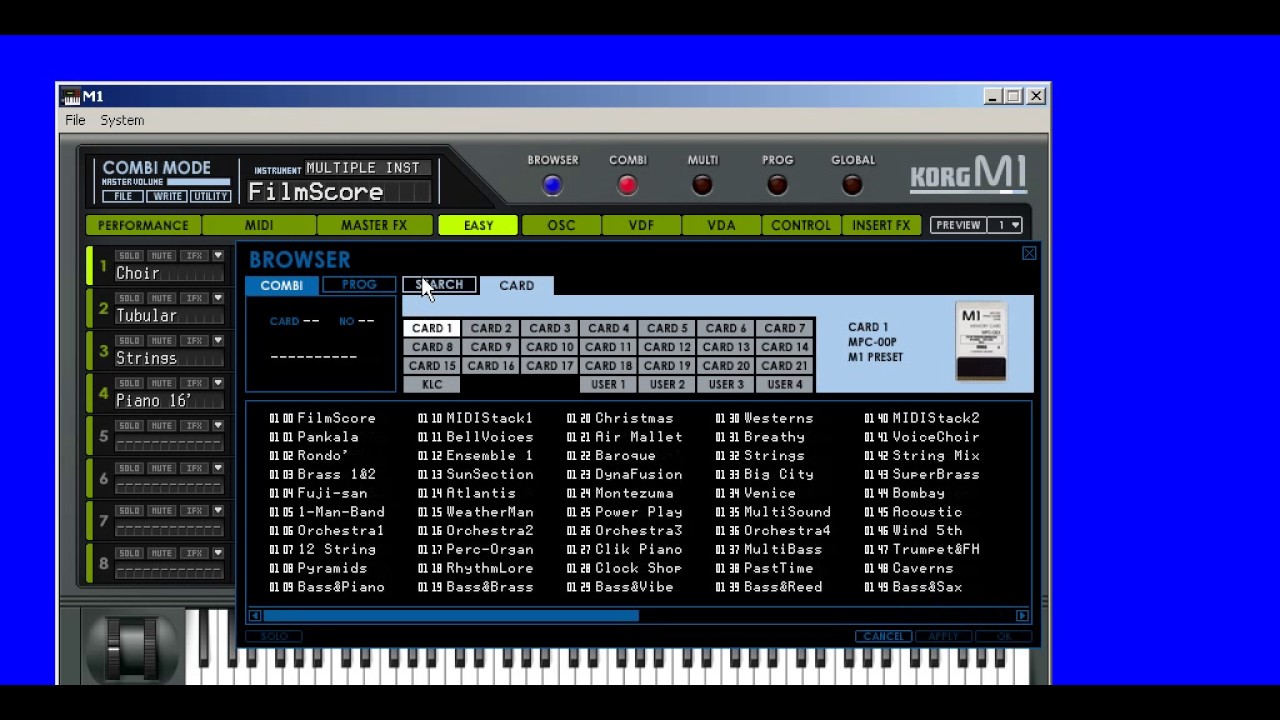Screen dimensions: 1280x720
Task: Select the PROG tab in the browser
Action: (359, 285)
